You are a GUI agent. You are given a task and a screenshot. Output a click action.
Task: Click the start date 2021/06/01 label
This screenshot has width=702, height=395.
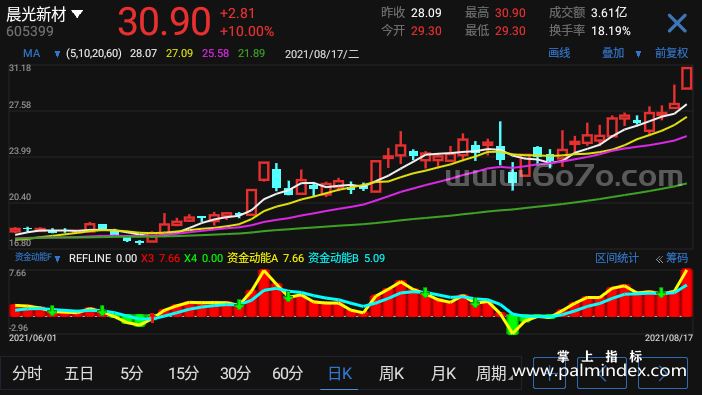coord(33,338)
